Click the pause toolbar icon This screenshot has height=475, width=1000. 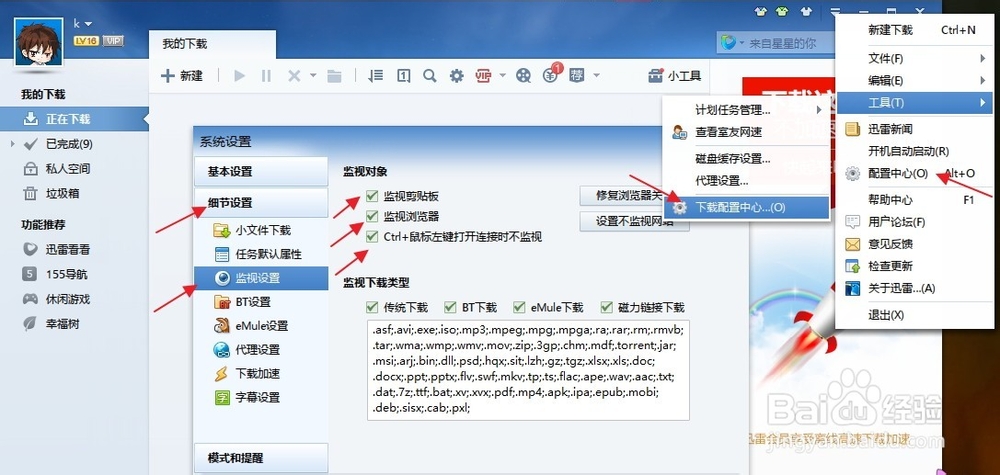tap(266, 76)
